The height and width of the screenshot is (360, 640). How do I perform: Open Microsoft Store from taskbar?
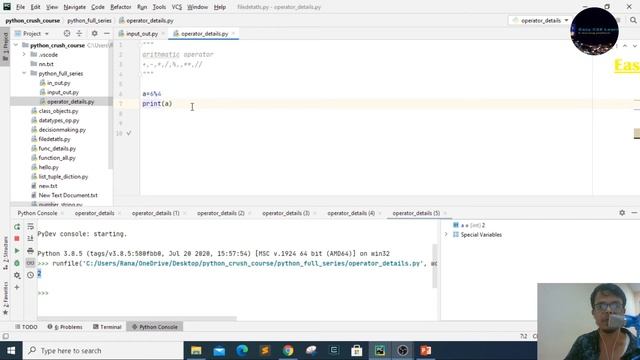[x=357, y=351]
